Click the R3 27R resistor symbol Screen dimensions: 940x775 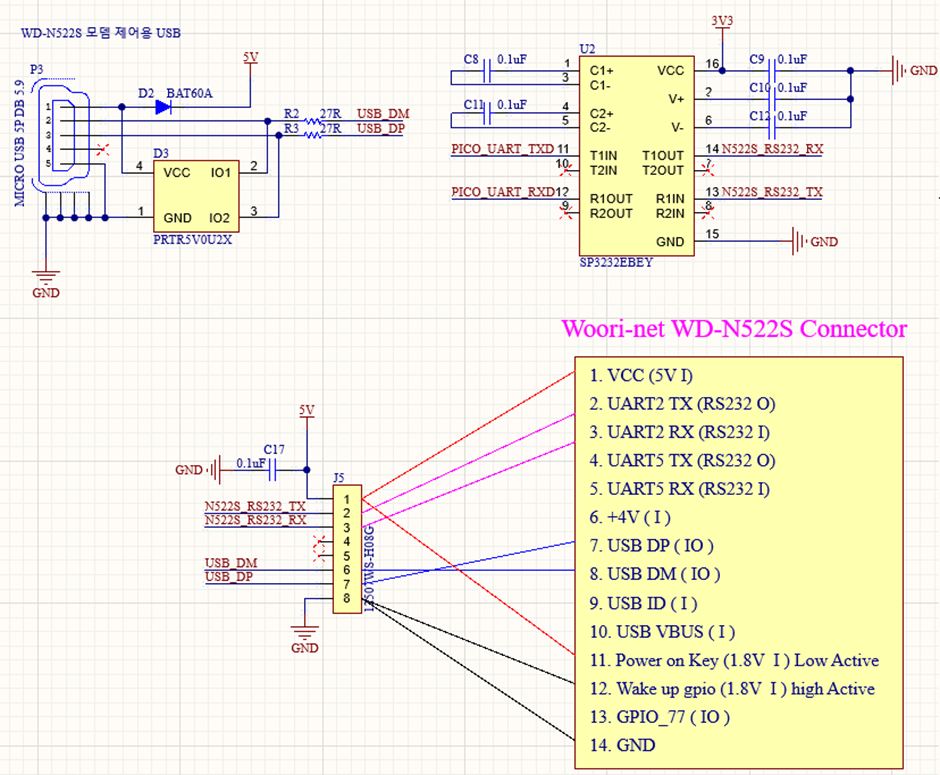click(312, 135)
